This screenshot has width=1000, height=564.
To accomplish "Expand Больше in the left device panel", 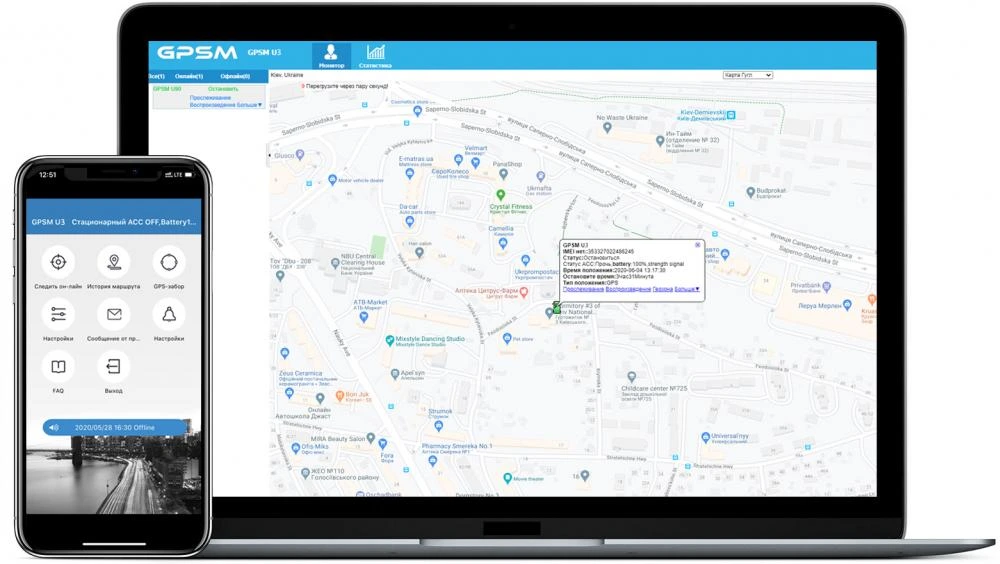I will 246,104.
